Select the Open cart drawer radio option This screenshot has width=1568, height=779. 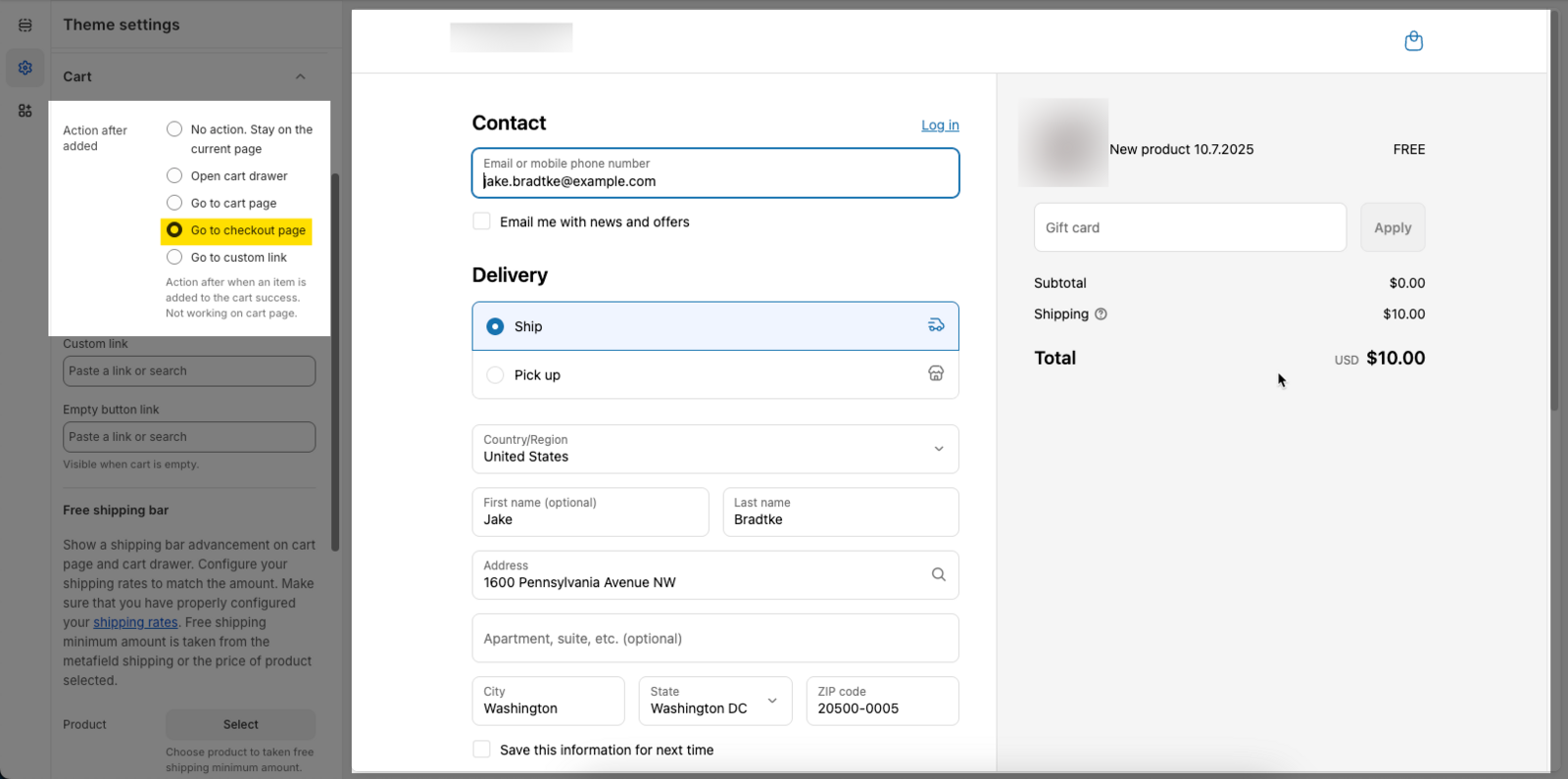[x=174, y=176]
